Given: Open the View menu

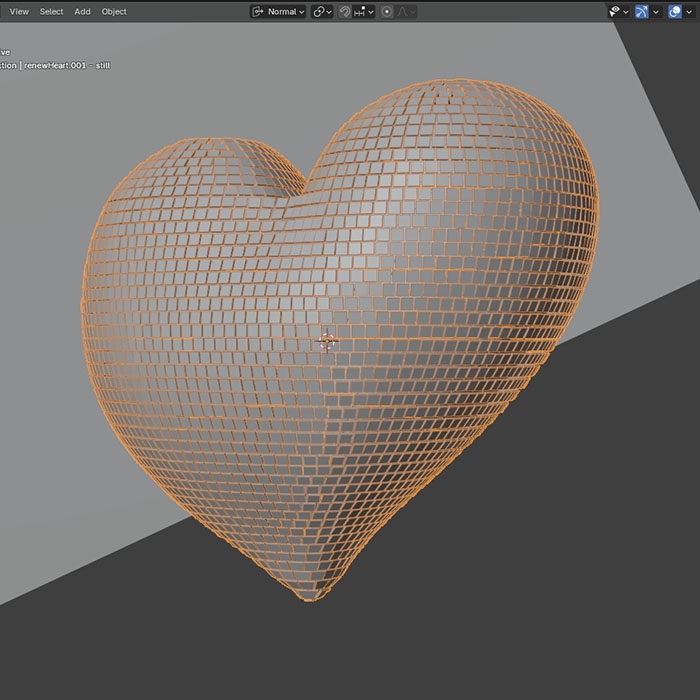Looking at the screenshot, I should pos(19,12).
